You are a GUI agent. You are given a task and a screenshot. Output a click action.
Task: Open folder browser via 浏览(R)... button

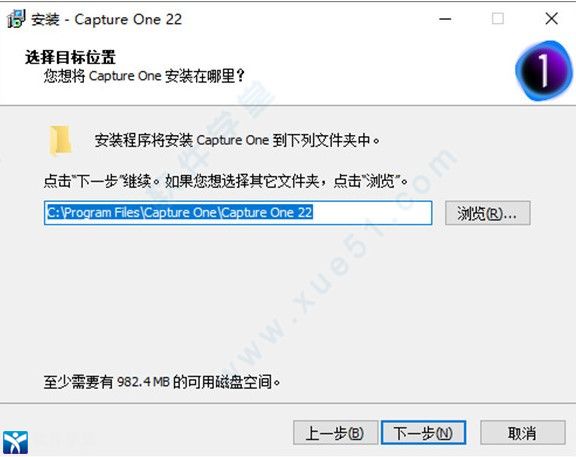click(487, 213)
